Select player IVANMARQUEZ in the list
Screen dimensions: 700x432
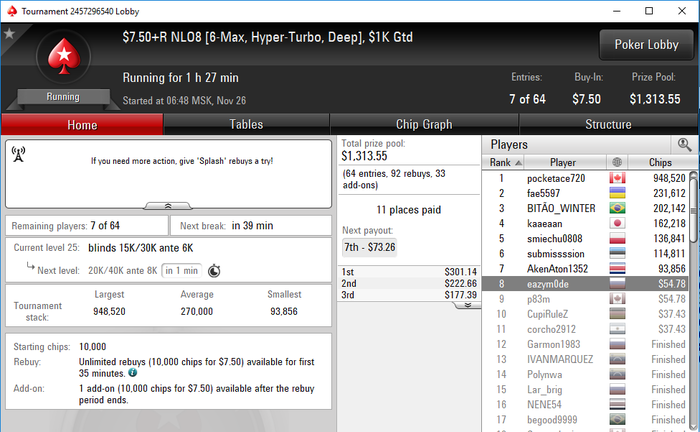[585, 360]
